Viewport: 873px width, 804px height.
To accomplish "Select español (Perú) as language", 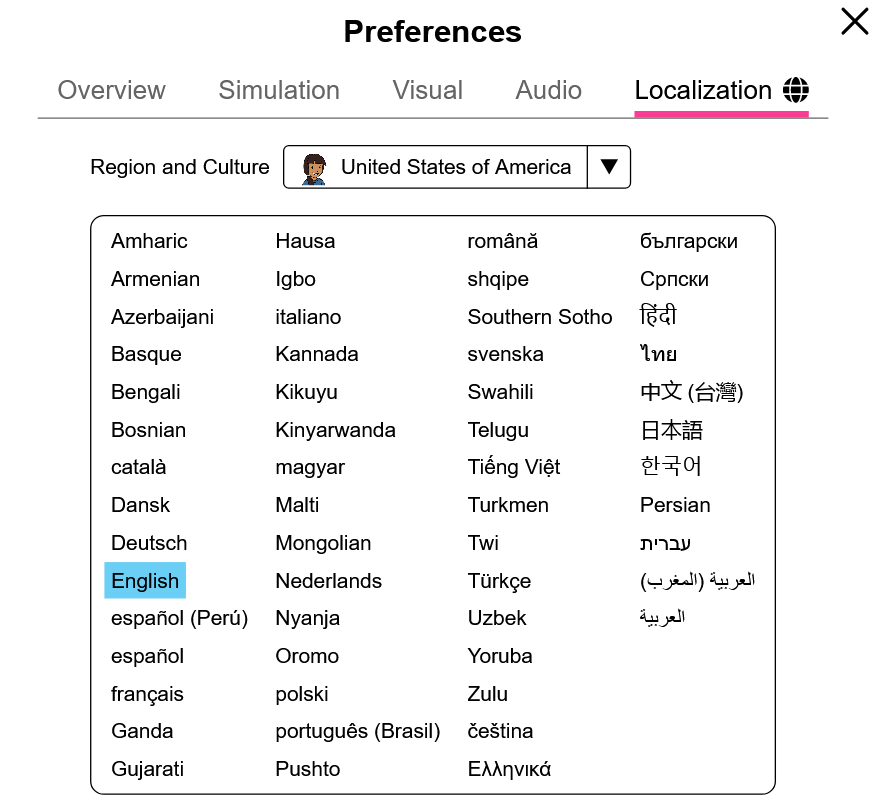I will (179, 619).
